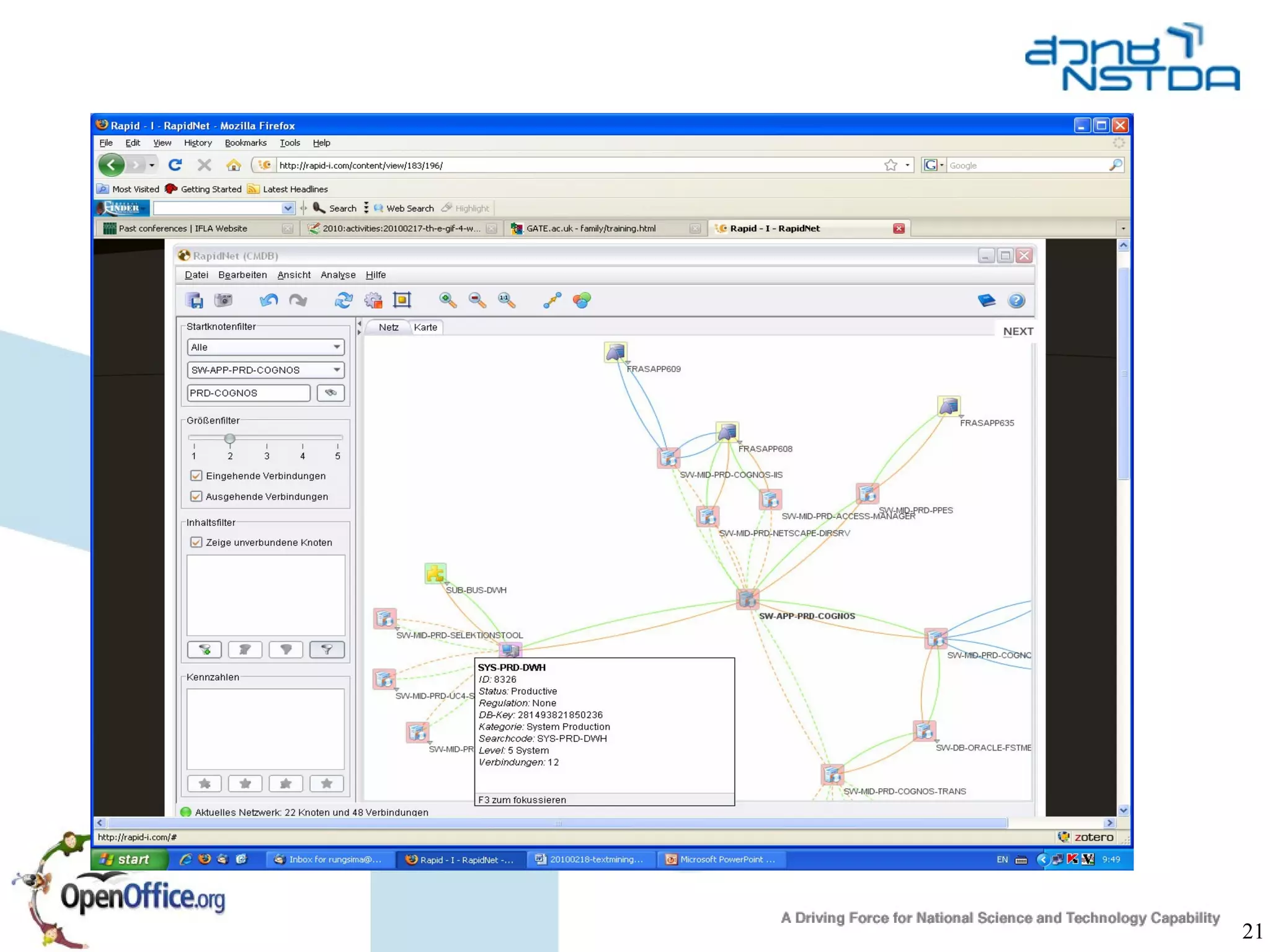
Task: Click the zoom in magnifier icon
Action: click(x=447, y=301)
